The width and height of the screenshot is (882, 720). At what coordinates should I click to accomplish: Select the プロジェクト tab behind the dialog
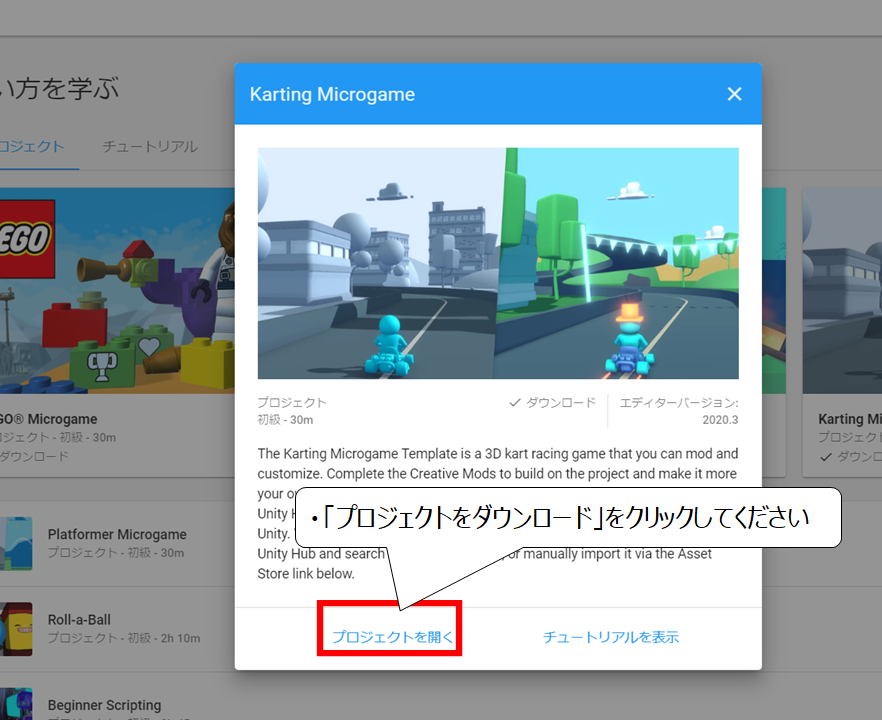[x=32, y=147]
